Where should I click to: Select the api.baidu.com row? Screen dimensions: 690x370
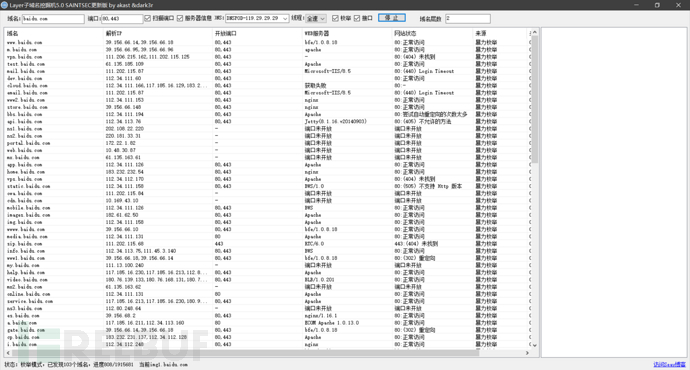tap(267, 121)
